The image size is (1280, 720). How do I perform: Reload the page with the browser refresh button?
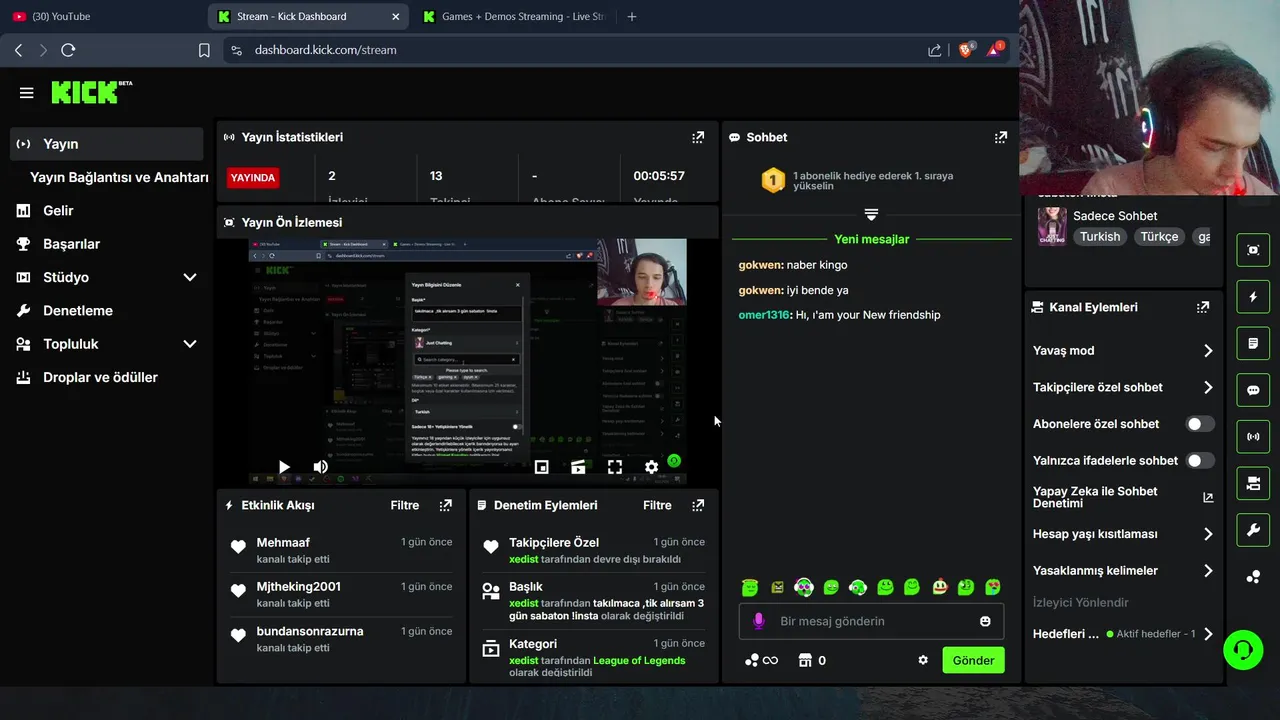[x=68, y=50]
